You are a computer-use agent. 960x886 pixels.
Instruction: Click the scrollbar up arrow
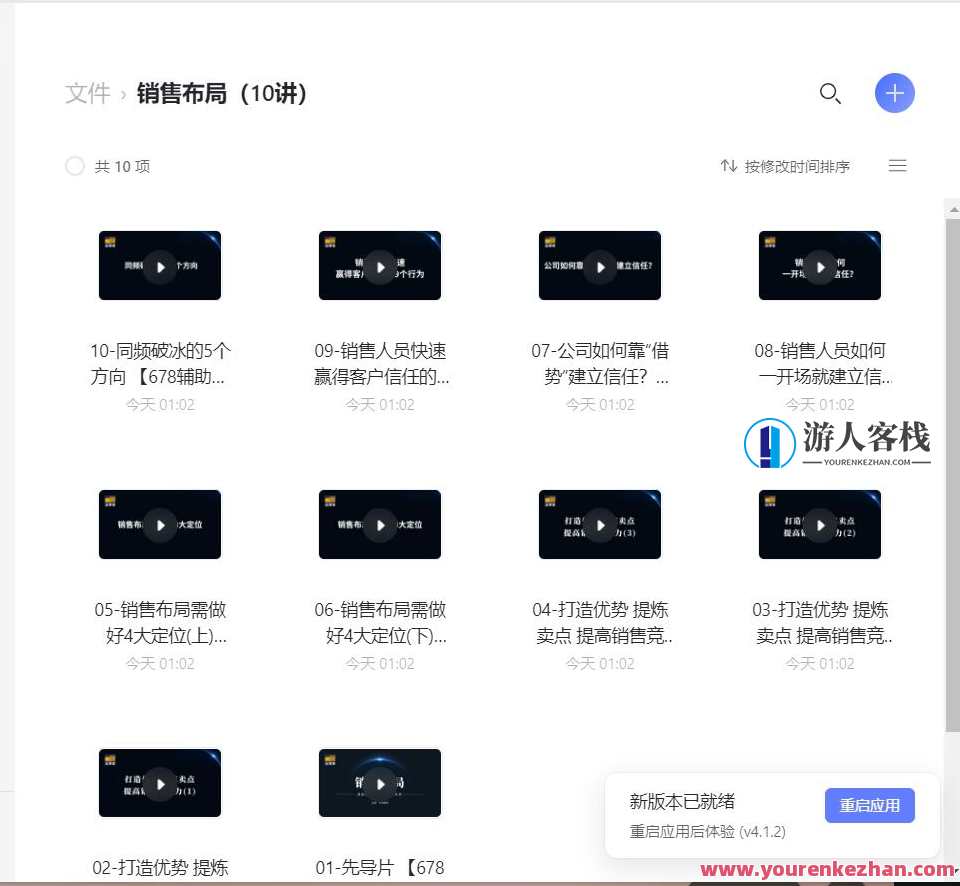952,208
